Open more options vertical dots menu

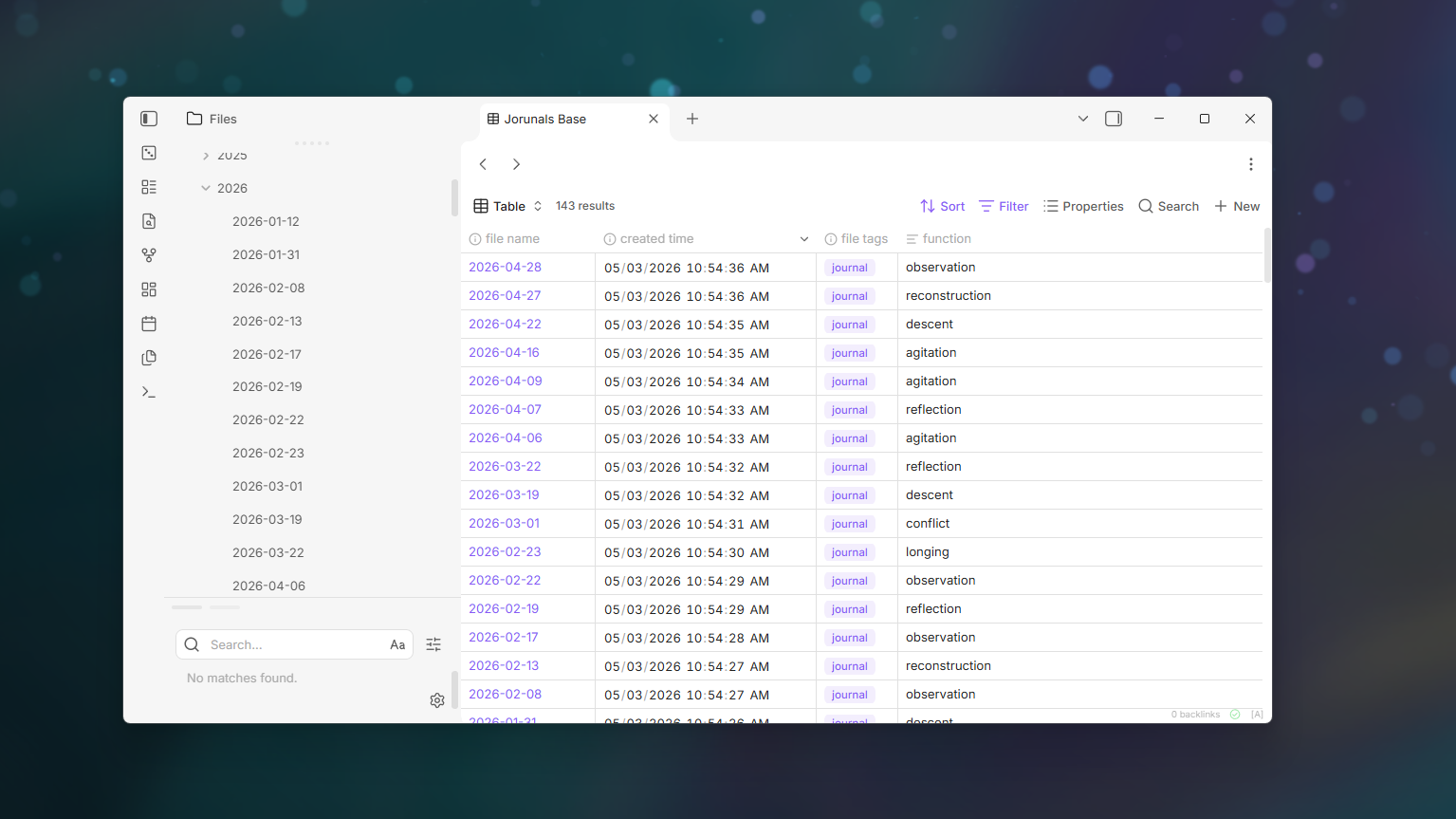click(x=1251, y=164)
